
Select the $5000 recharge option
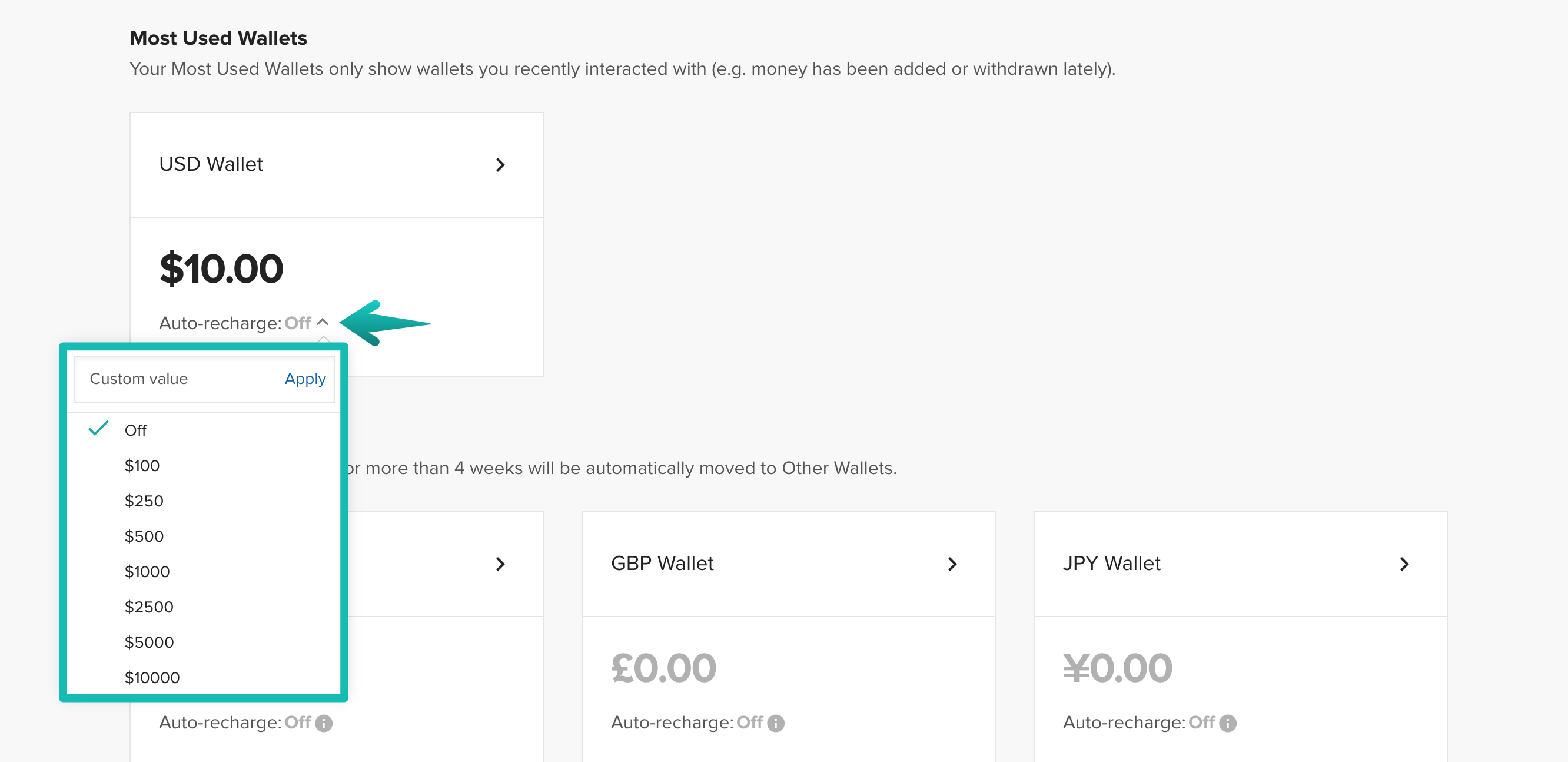click(149, 642)
